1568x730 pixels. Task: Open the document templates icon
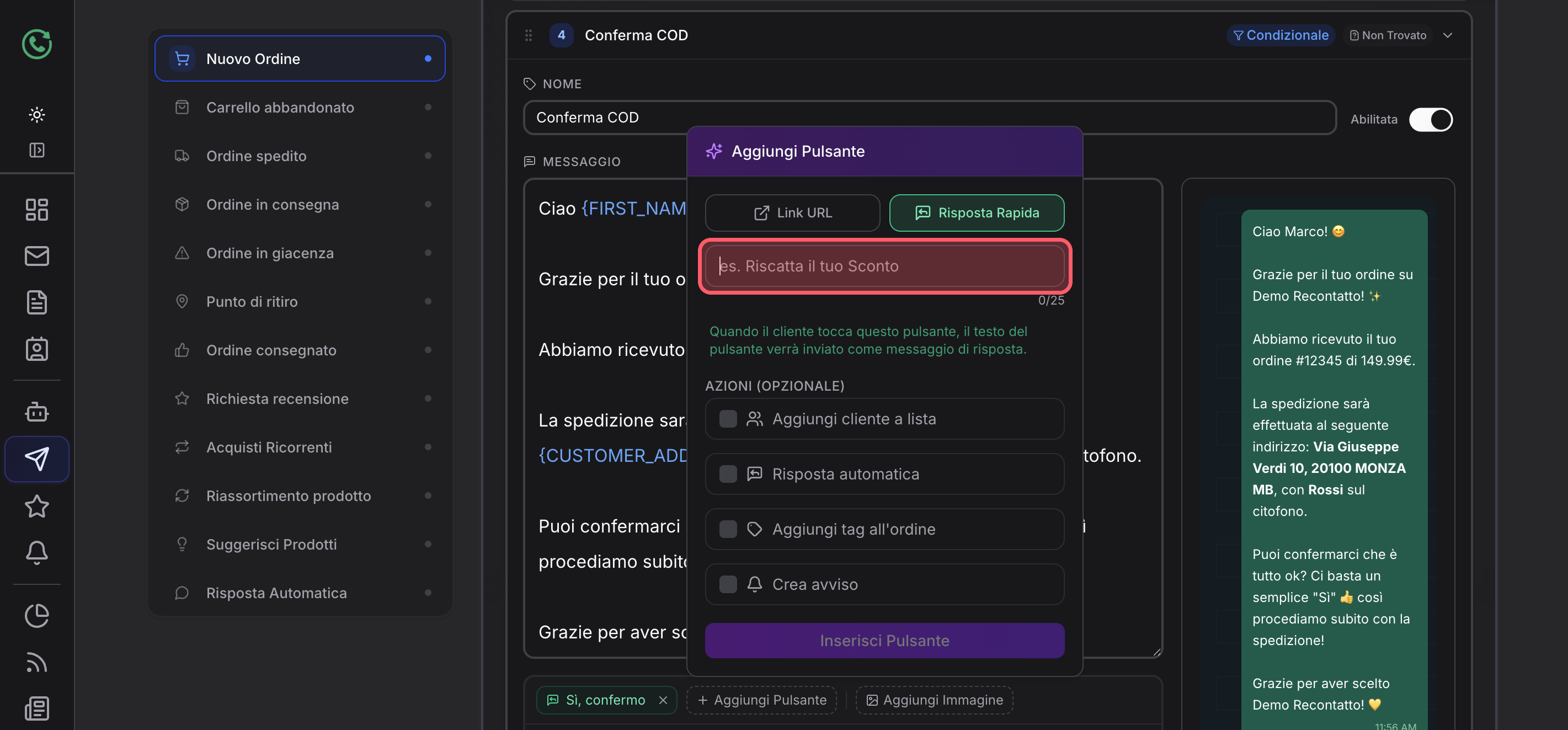point(36,302)
